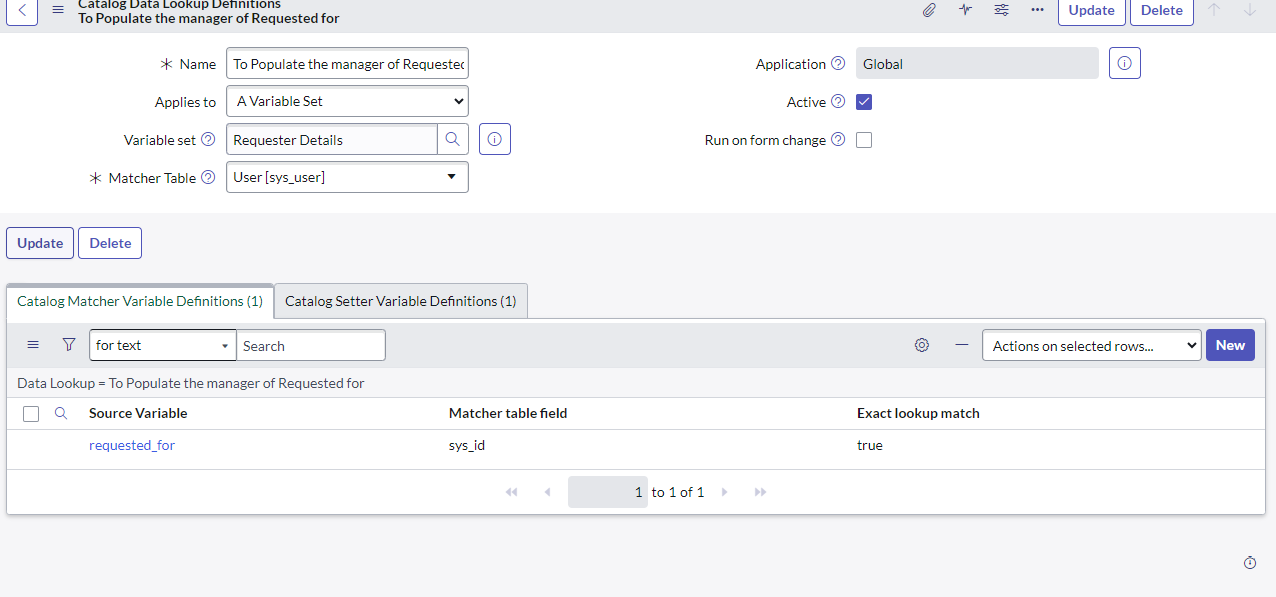Open the activity stream icon in header
The image size is (1276, 597).
[965, 10]
